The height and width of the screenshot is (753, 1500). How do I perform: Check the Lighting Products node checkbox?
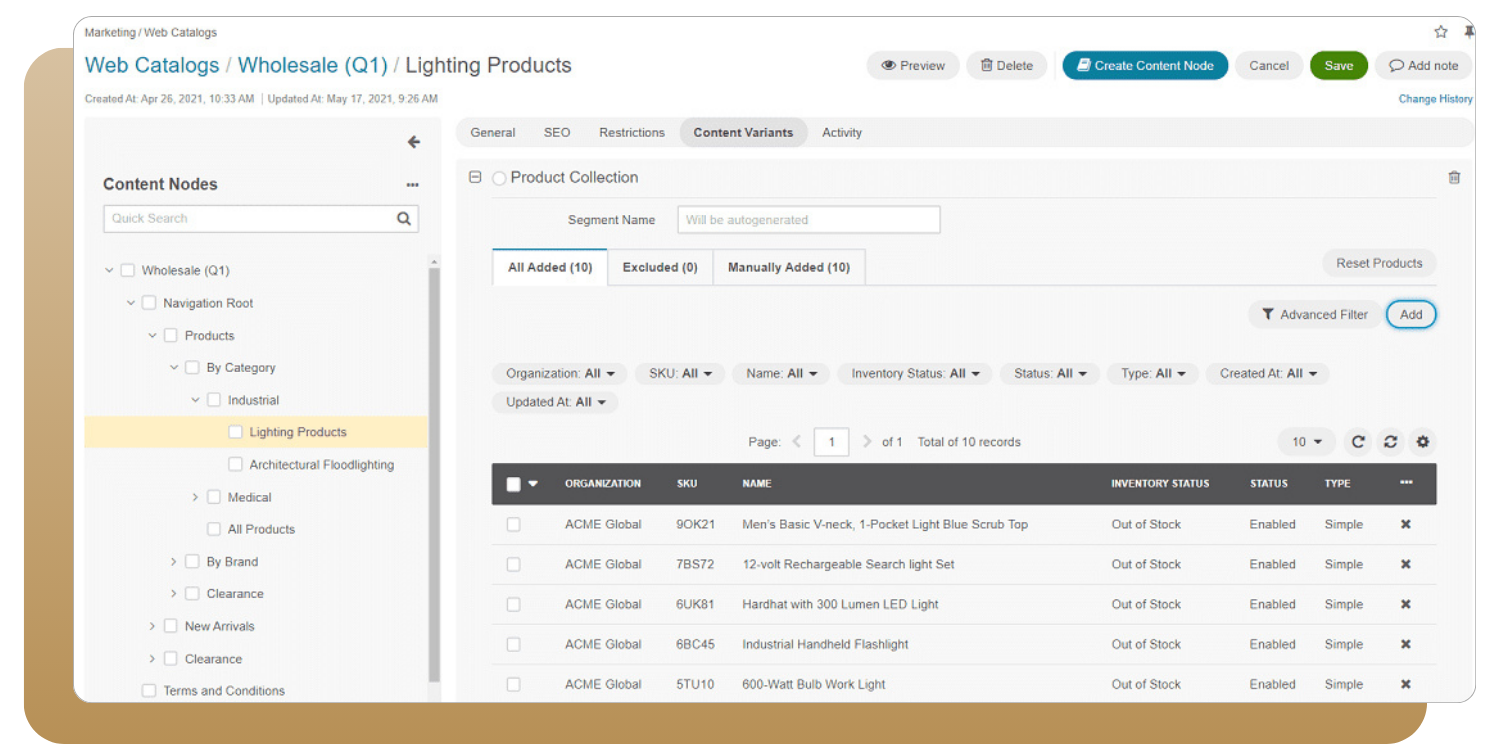tap(235, 432)
